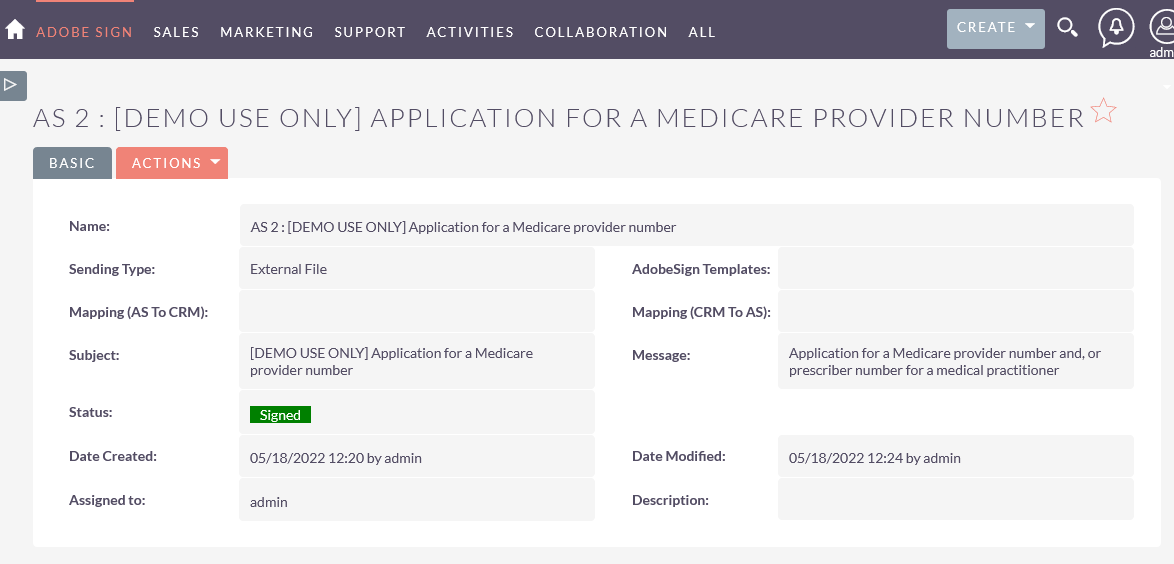Viewport: 1174px width, 564px height.
Task: Select the BASIC tab
Action: [x=72, y=163]
